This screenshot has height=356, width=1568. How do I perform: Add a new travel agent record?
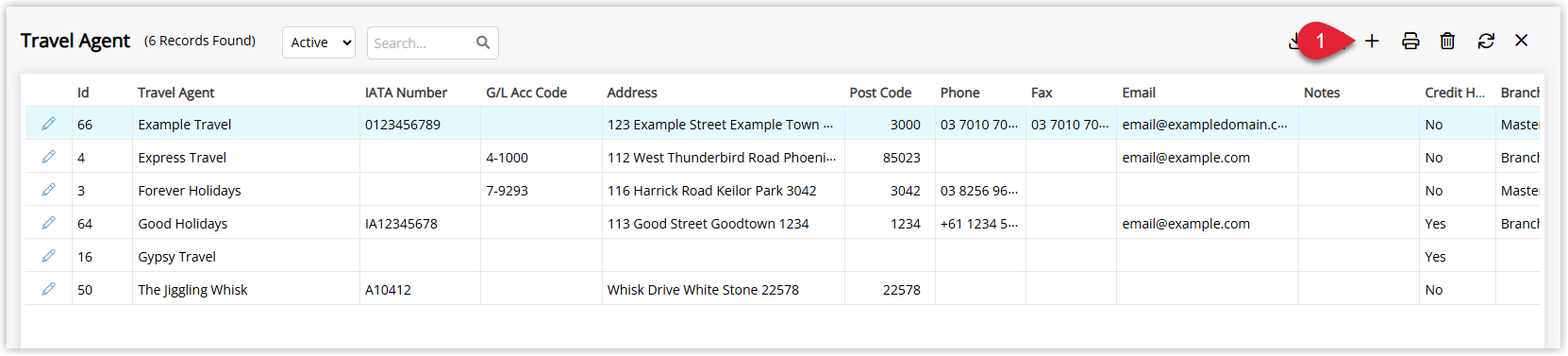pyautogui.click(x=1372, y=41)
